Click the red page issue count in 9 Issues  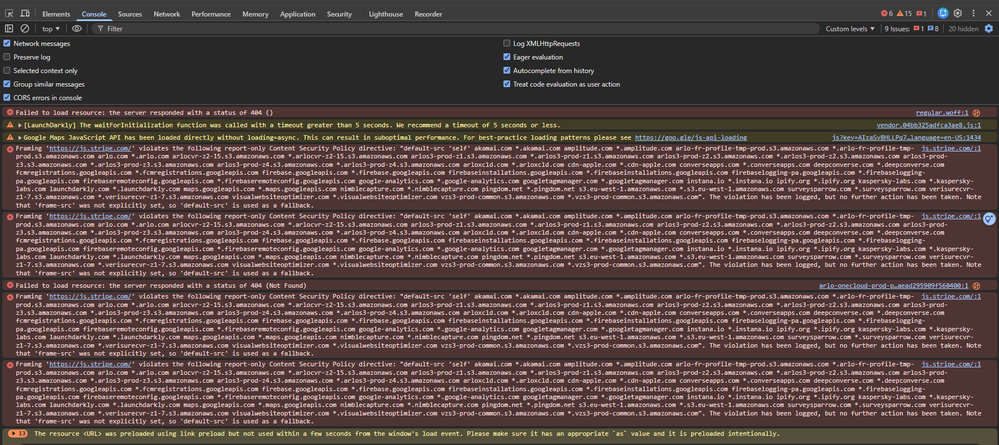pos(918,29)
